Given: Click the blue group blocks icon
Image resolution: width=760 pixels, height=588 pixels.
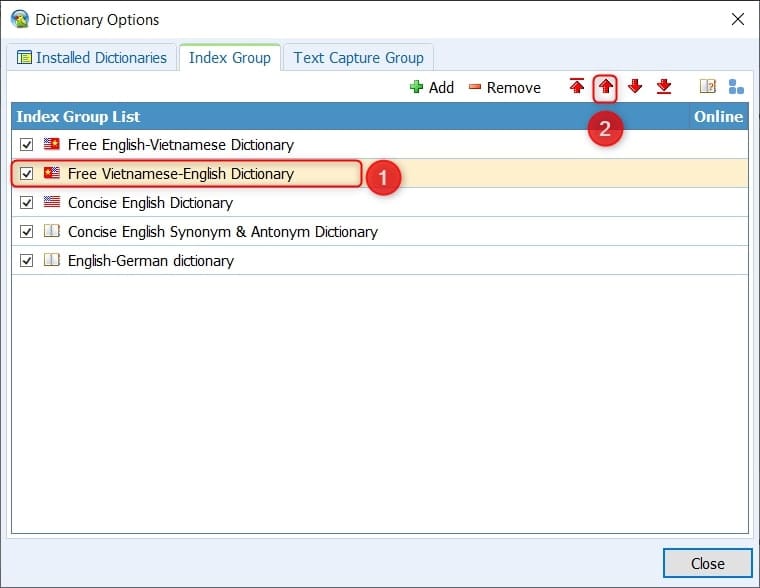Looking at the screenshot, I should point(736,87).
